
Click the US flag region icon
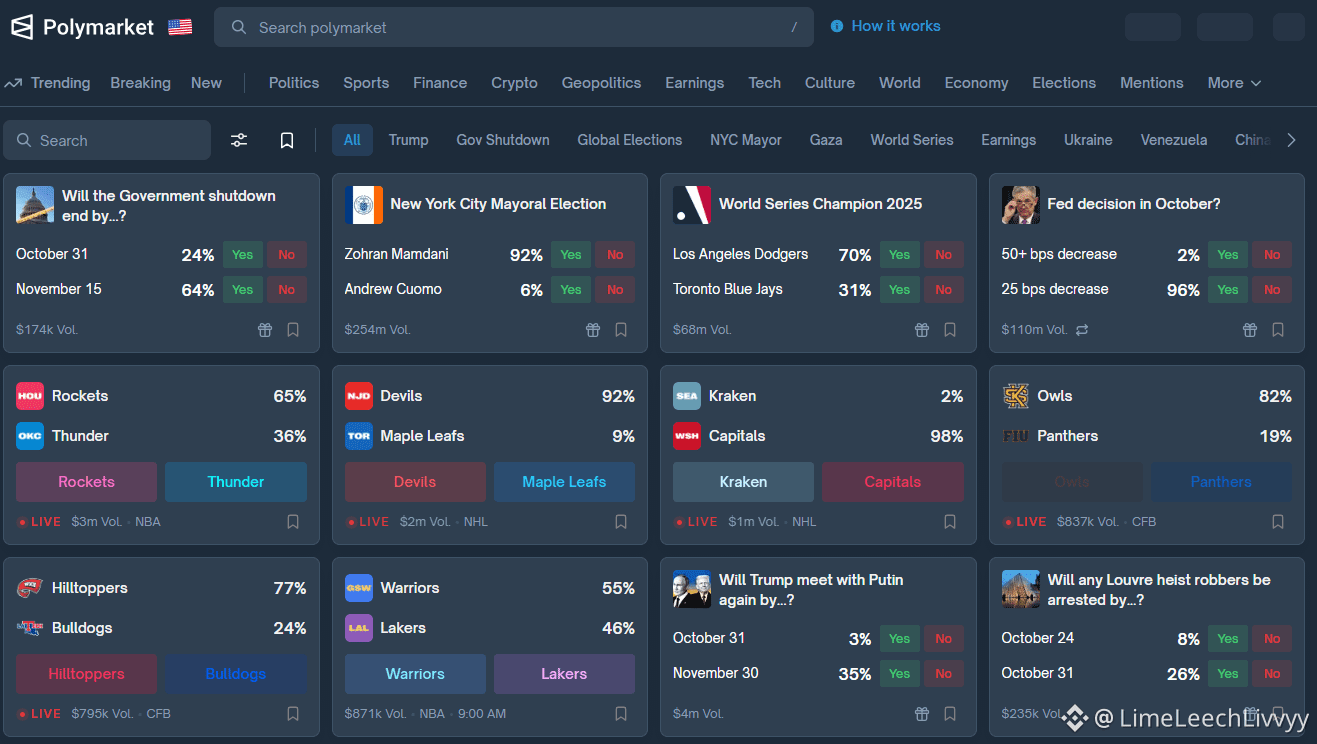[x=180, y=27]
